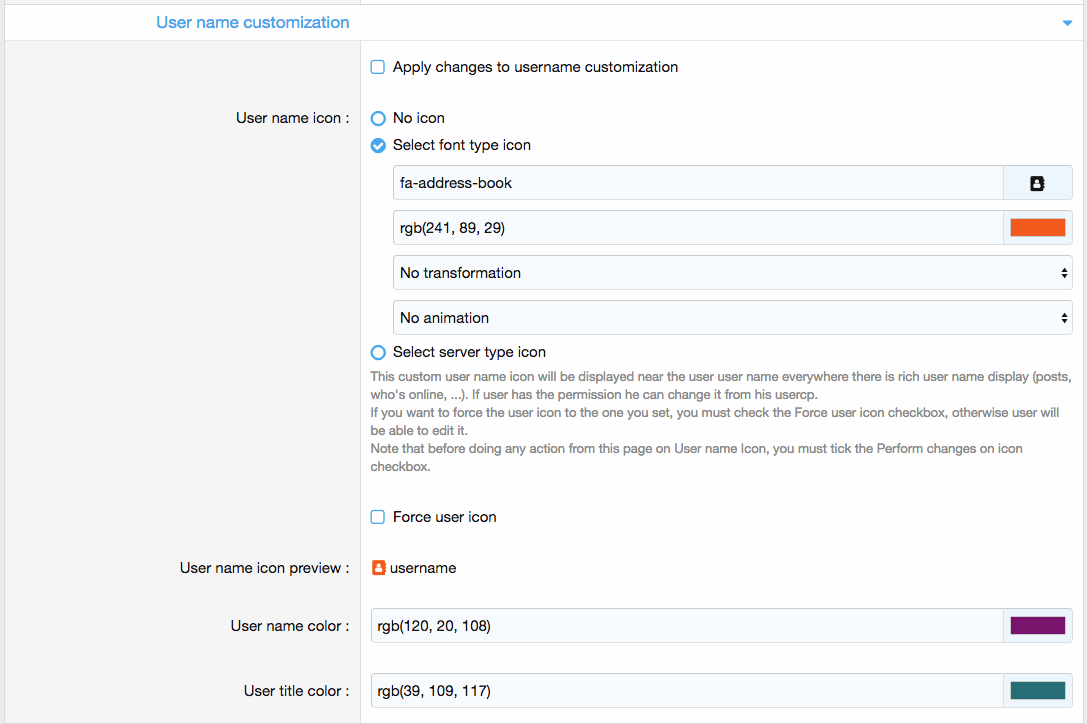This screenshot has width=1087, height=724.
Task: Open the teal user title color swatch
Action: 1037,691
